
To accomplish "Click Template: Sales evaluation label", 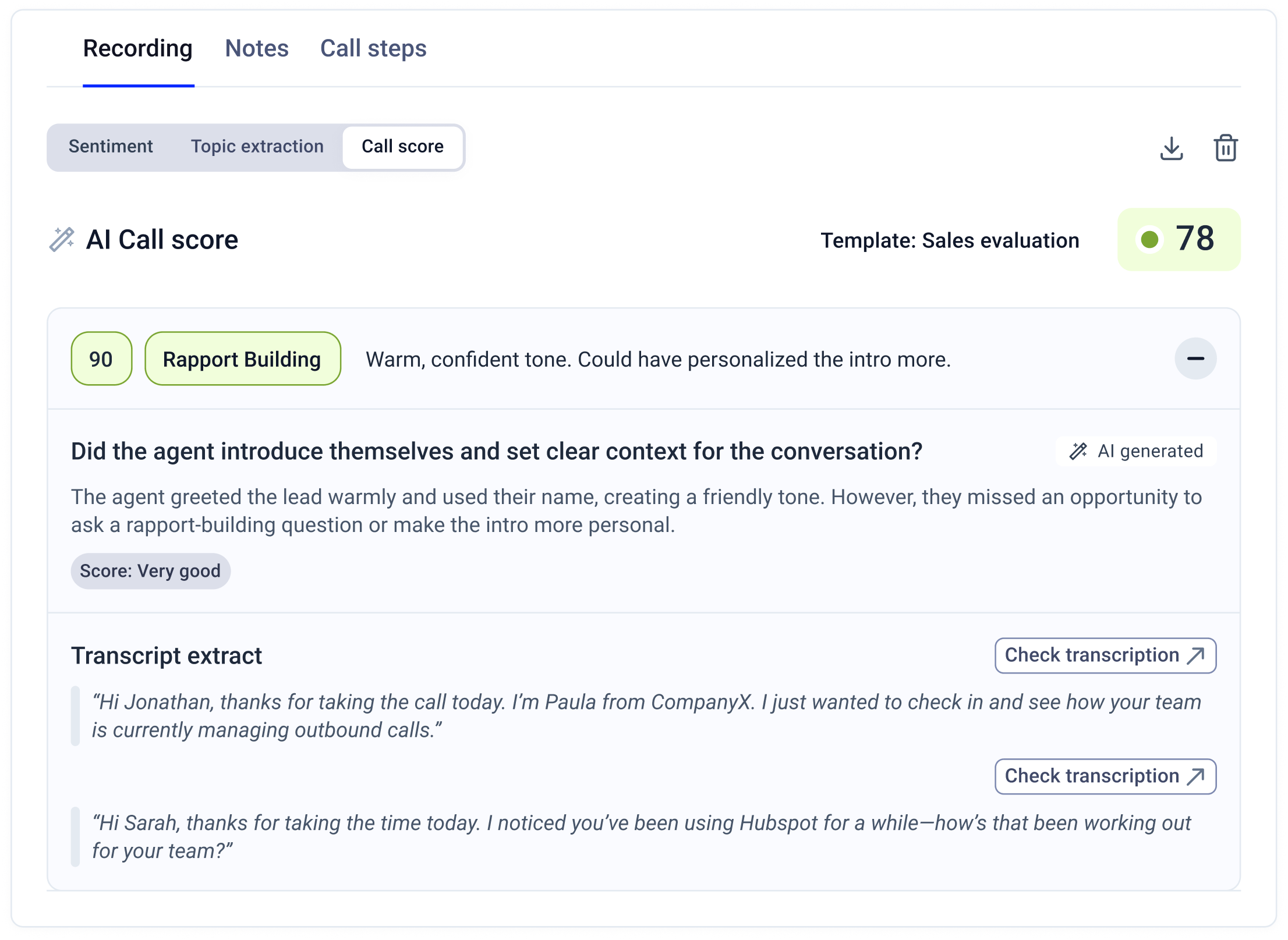I will (950, 240).
